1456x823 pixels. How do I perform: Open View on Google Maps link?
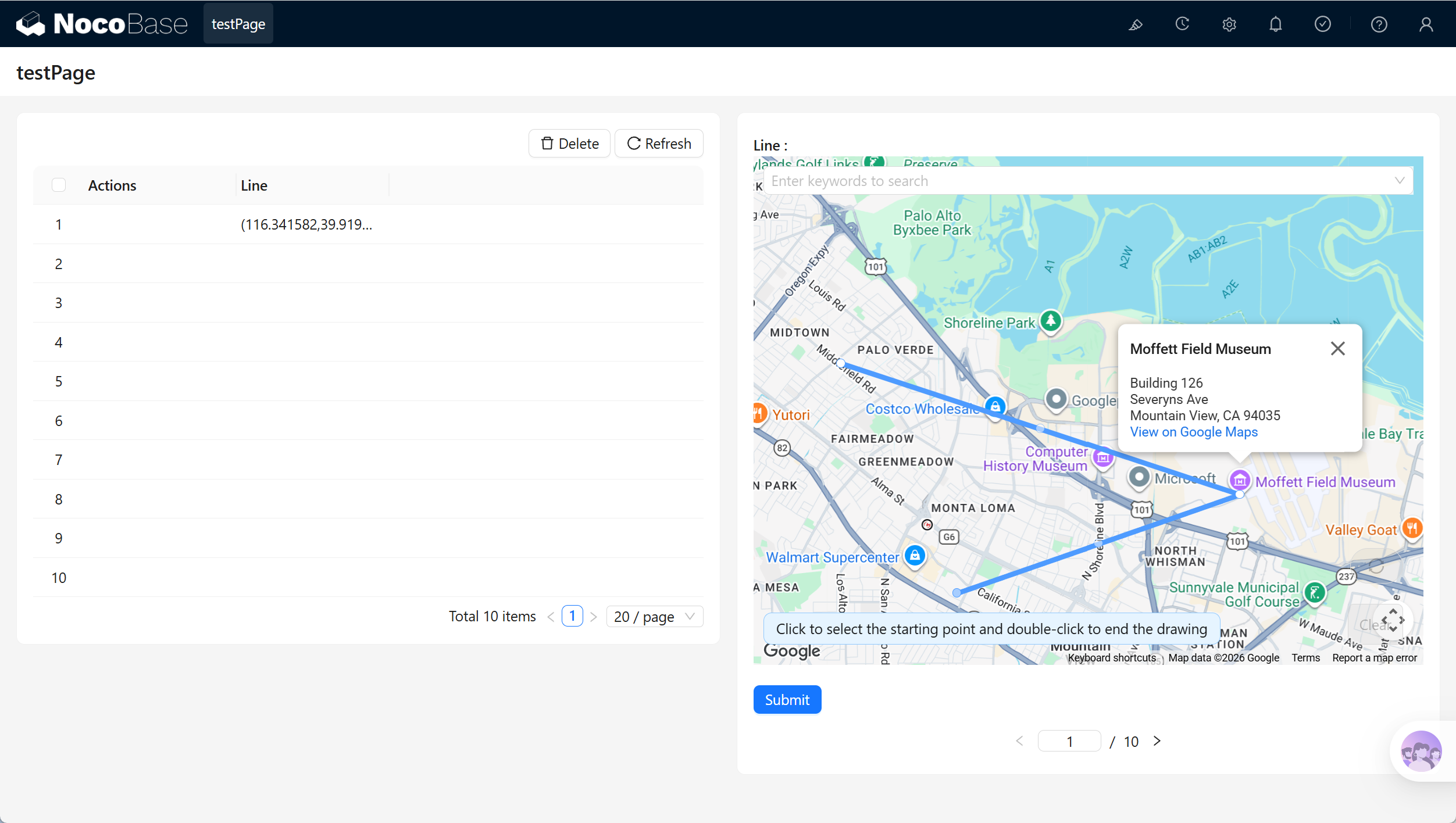pyautogui.click(x=1193, y=432)
